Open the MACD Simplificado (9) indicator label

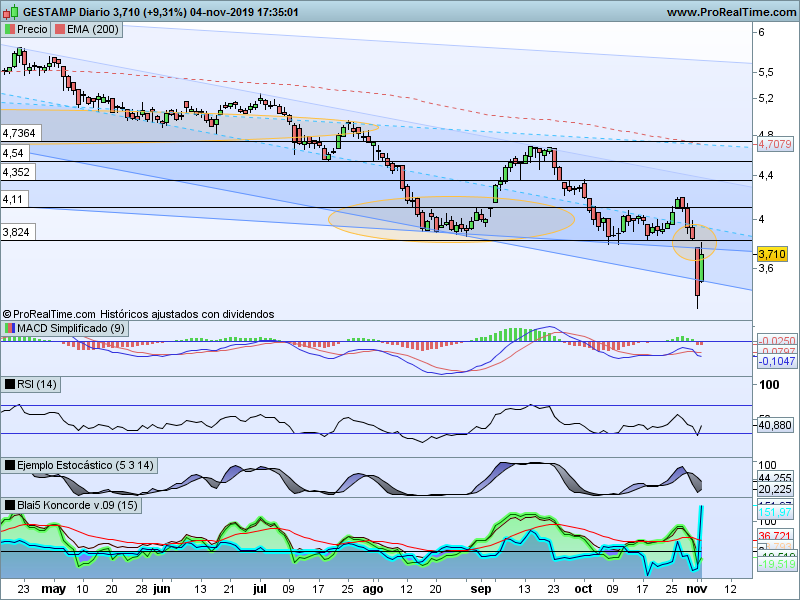[x=64, y=329]
